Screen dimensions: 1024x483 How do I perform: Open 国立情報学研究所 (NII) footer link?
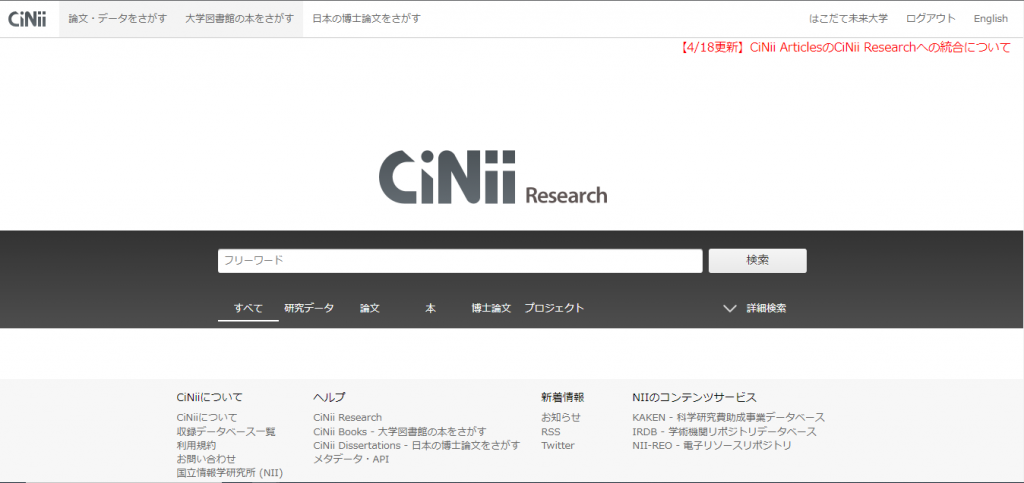pos(229,473)
